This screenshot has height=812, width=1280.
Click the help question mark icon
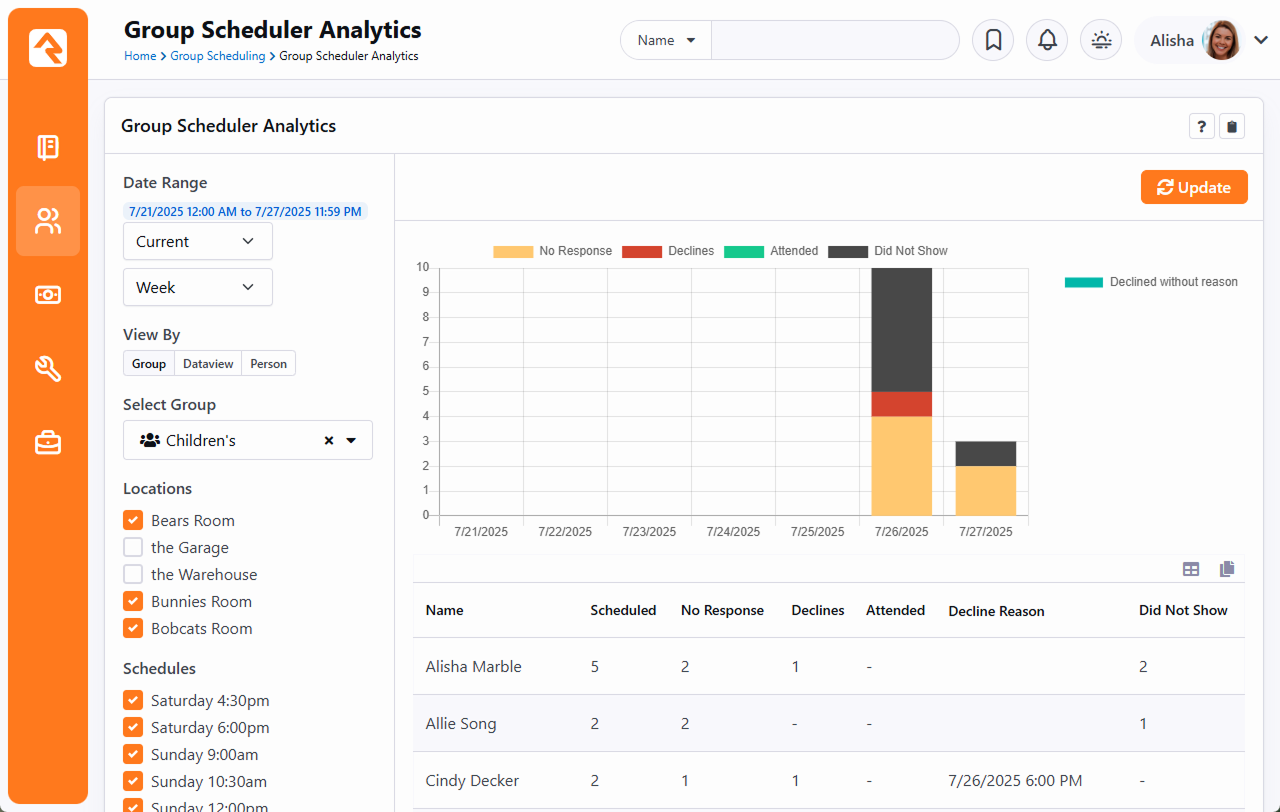[1201, 127]
